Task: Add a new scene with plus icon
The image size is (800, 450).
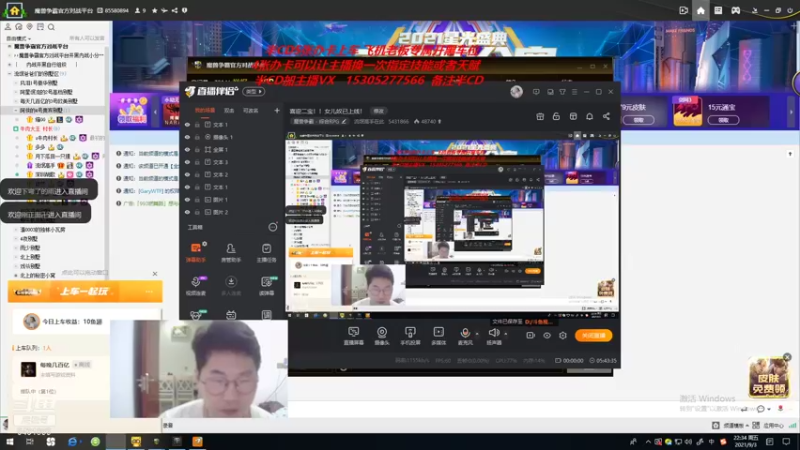Action: tap(277, 110)
